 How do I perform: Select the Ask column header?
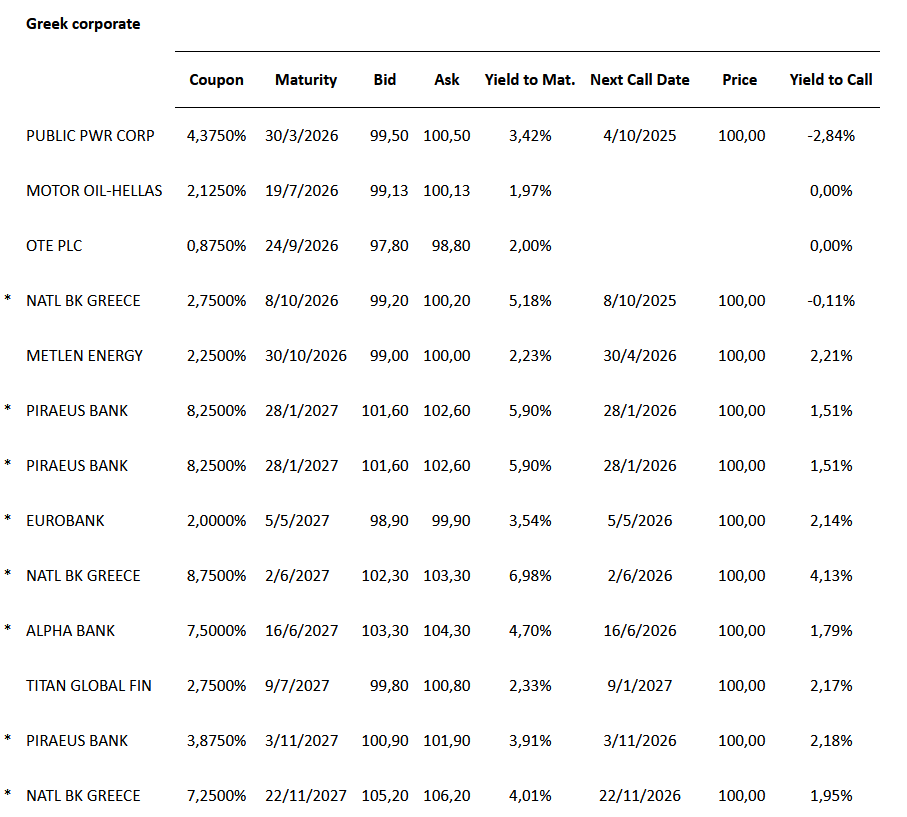tap(447, 80)
